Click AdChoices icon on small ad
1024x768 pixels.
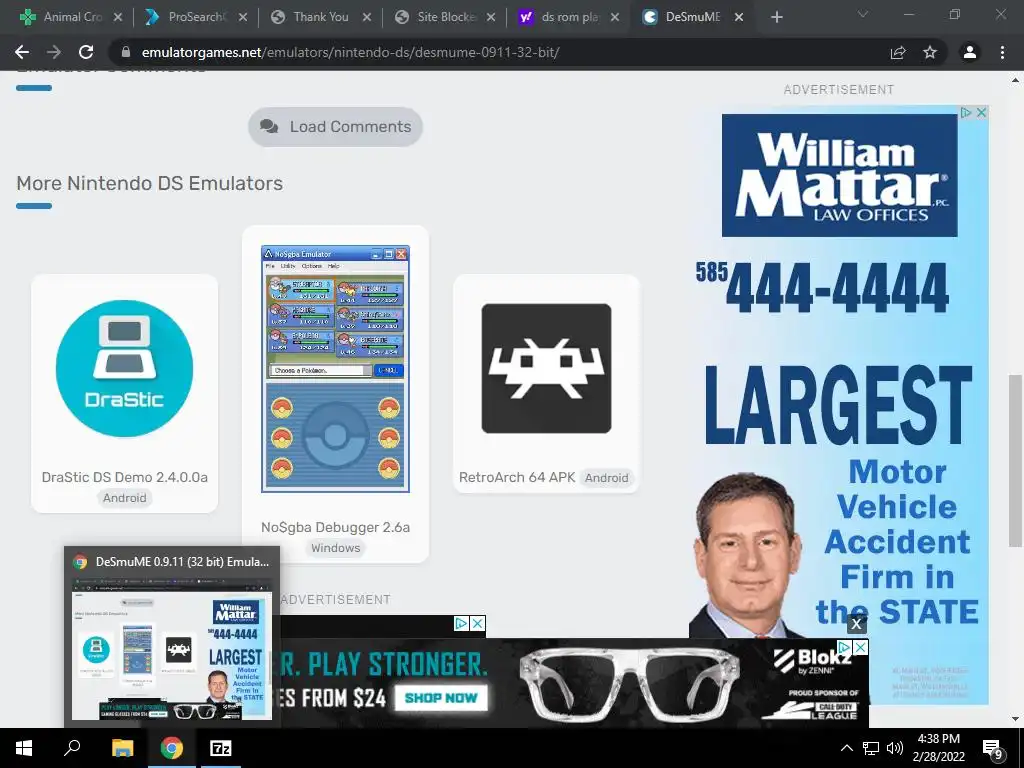point(462,624)
